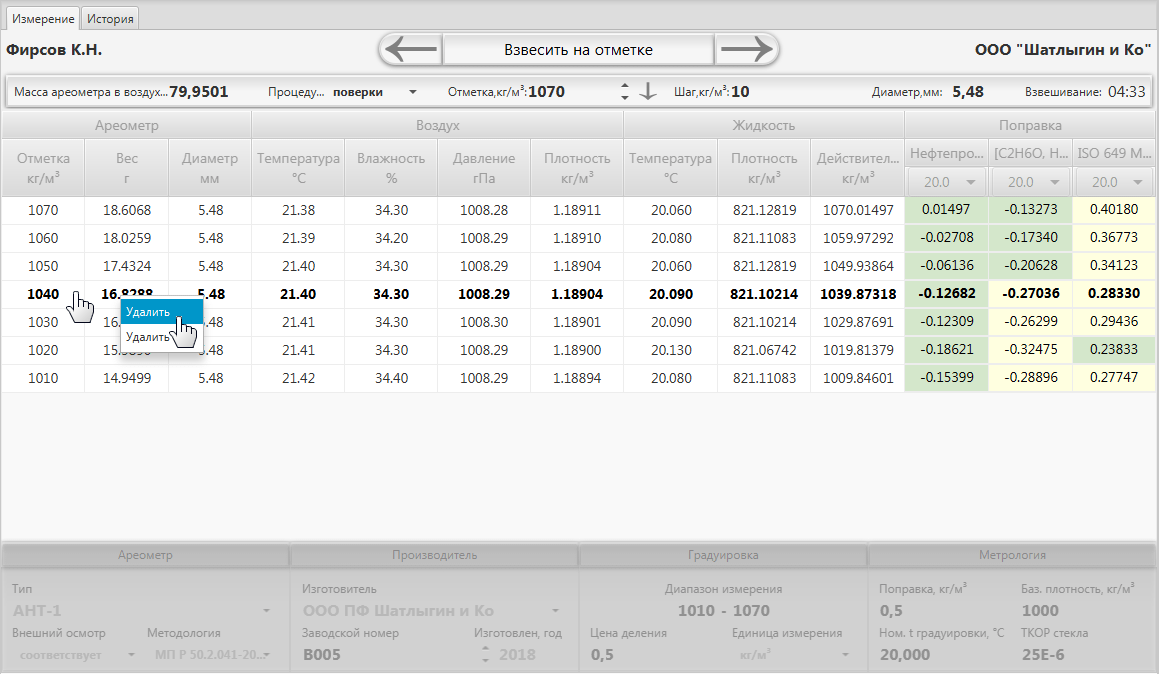
Task: Click the down arrow icon beside Отметка stepper
Action: pos(648,91)
